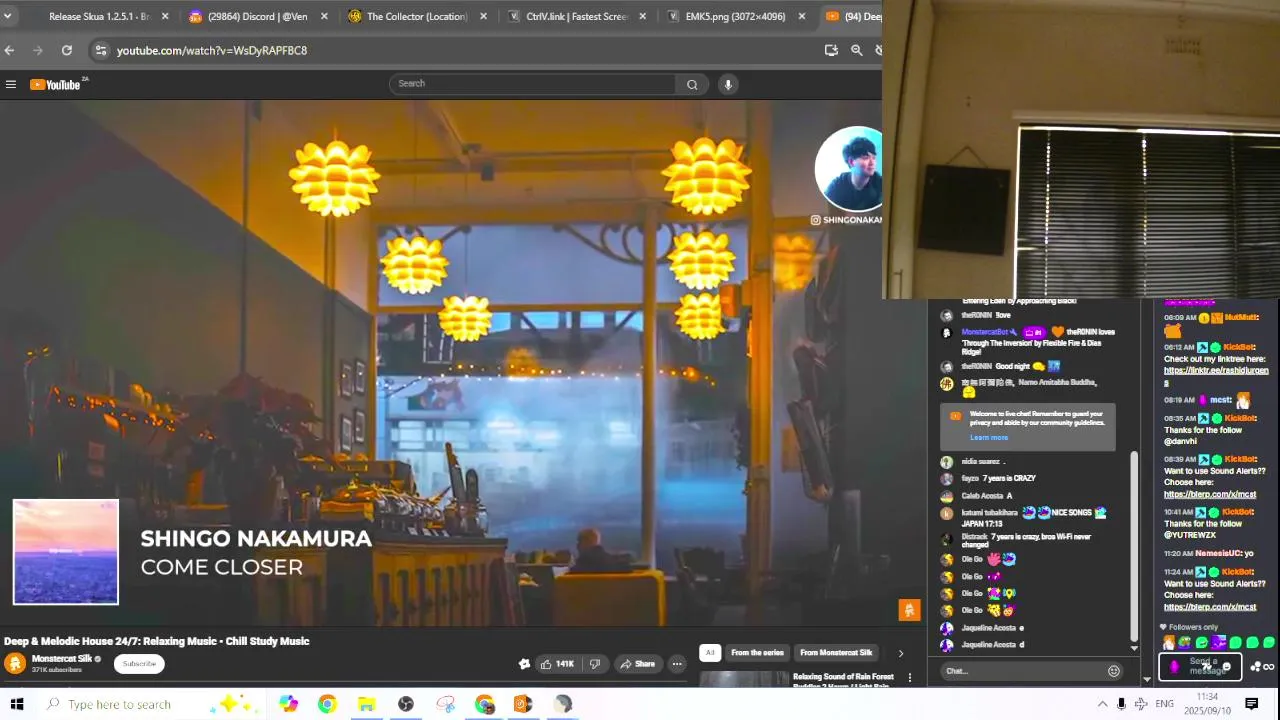Image resolution: width=1280 pixels, height=720 pixels.
Task: Open Monstercat Silk channel avatar
Action: click(x=15, y=664)
